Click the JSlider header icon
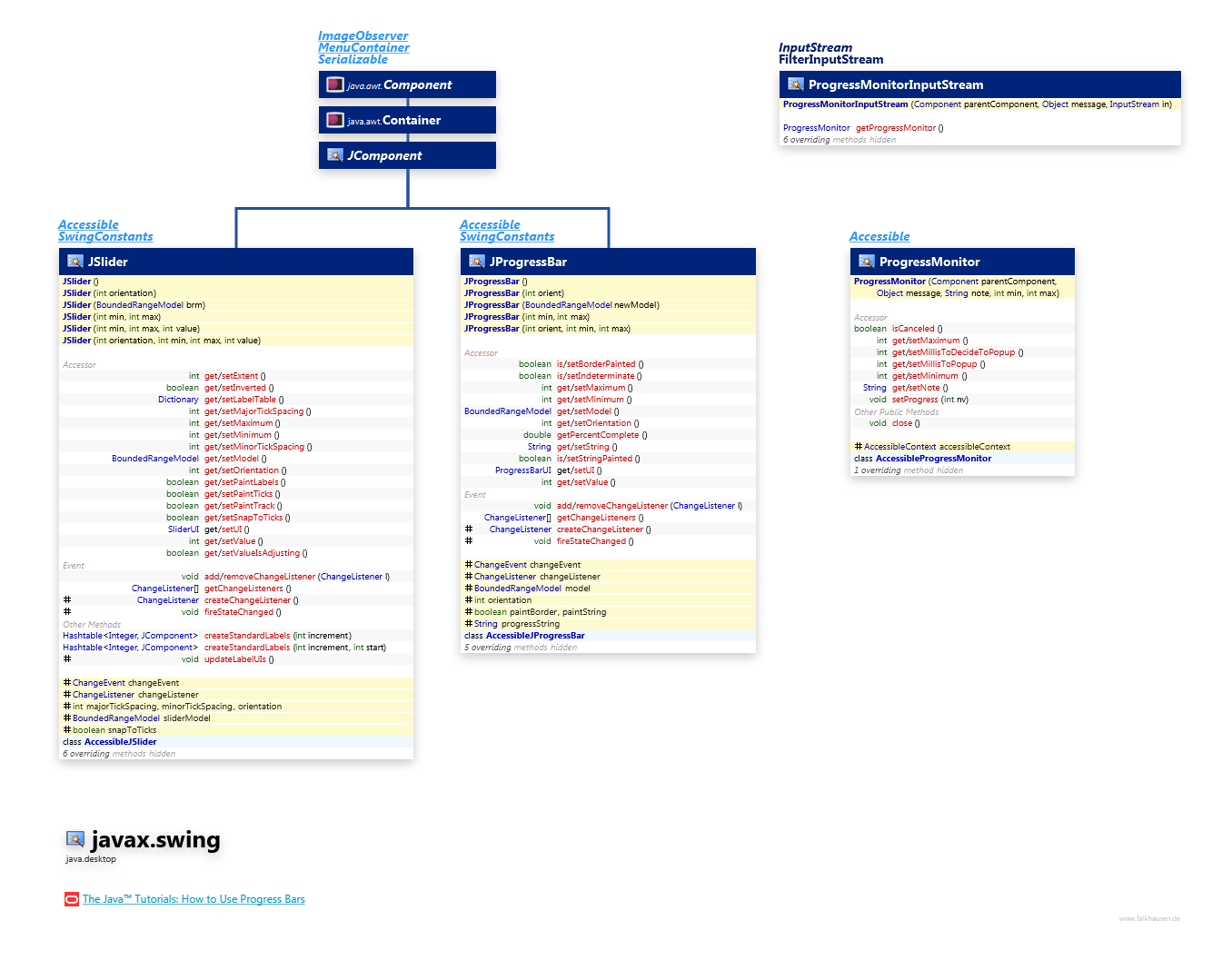The height and width of the screenshot is (960, 1232). click(75, 262)
